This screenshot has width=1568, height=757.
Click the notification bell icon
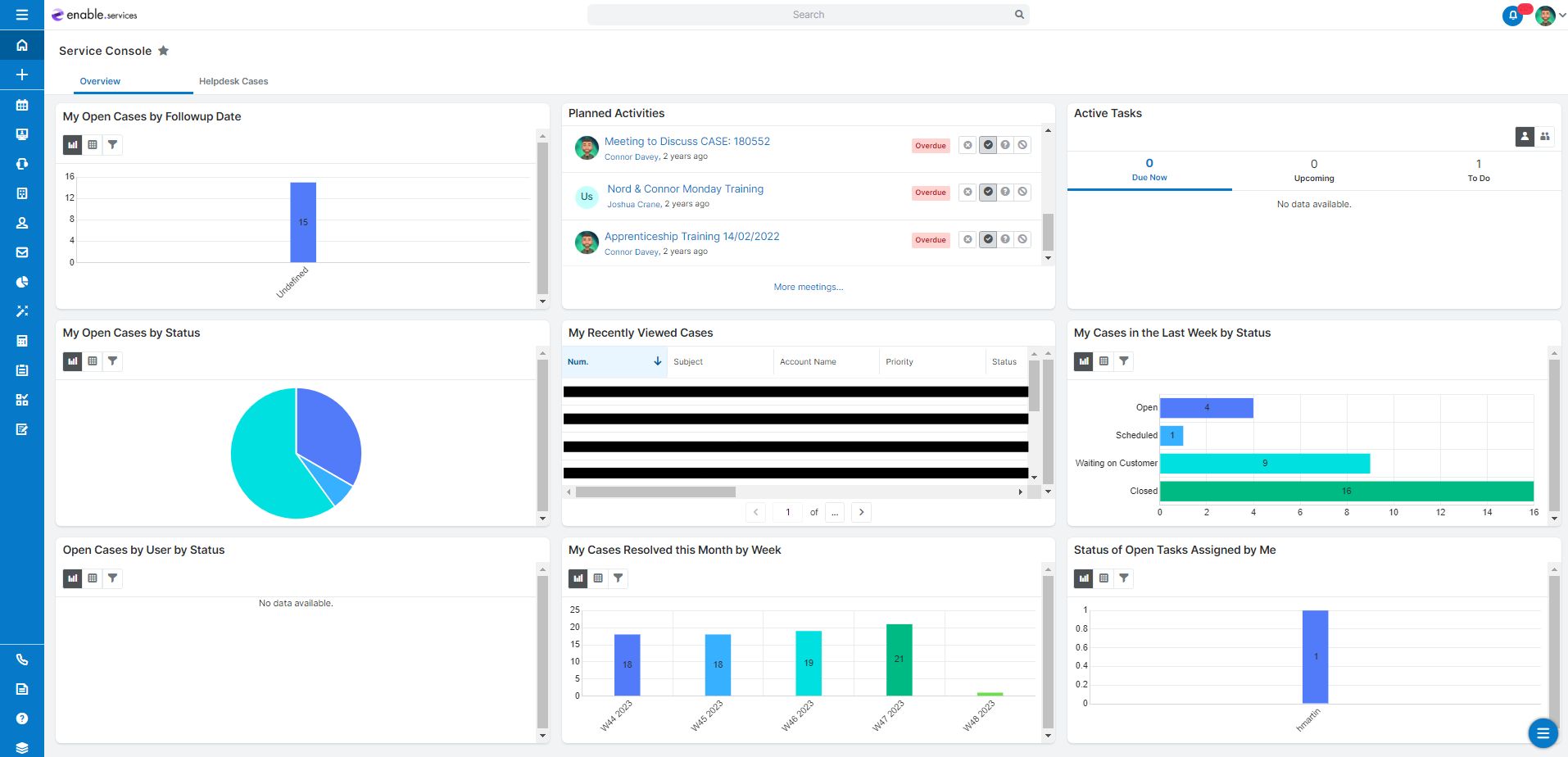point(1511,16)
